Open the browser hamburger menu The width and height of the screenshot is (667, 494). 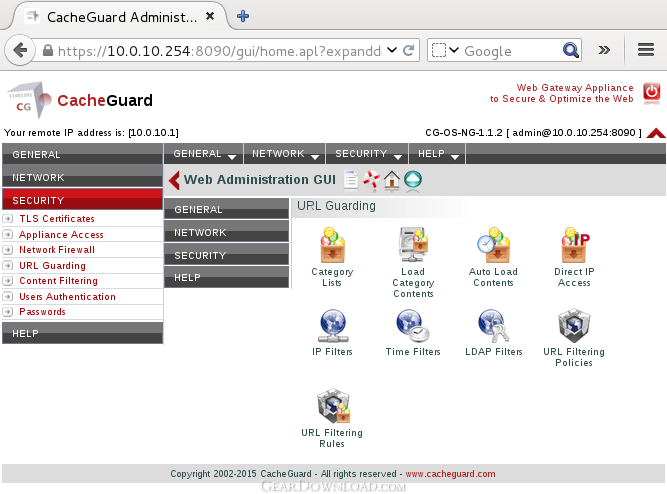point(645,50)
